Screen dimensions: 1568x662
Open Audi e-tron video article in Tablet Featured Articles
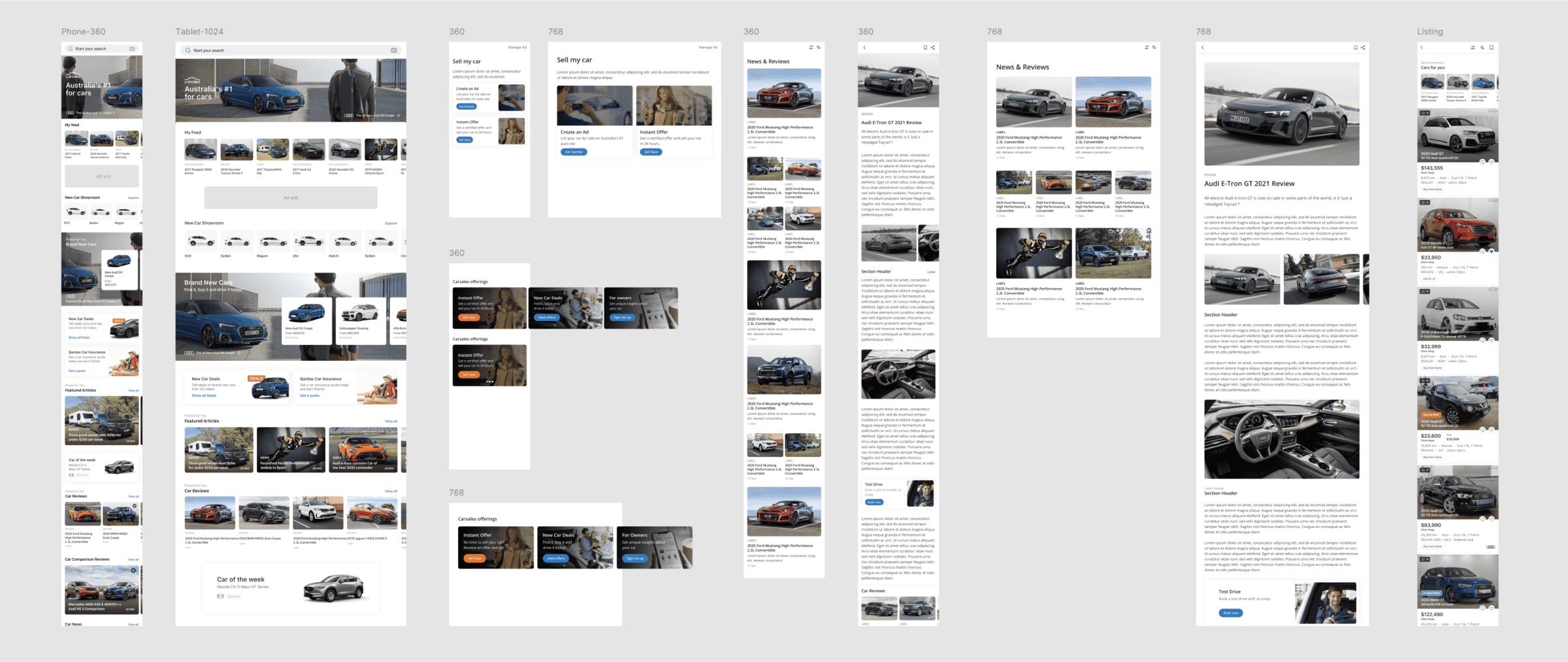[363, 450]
